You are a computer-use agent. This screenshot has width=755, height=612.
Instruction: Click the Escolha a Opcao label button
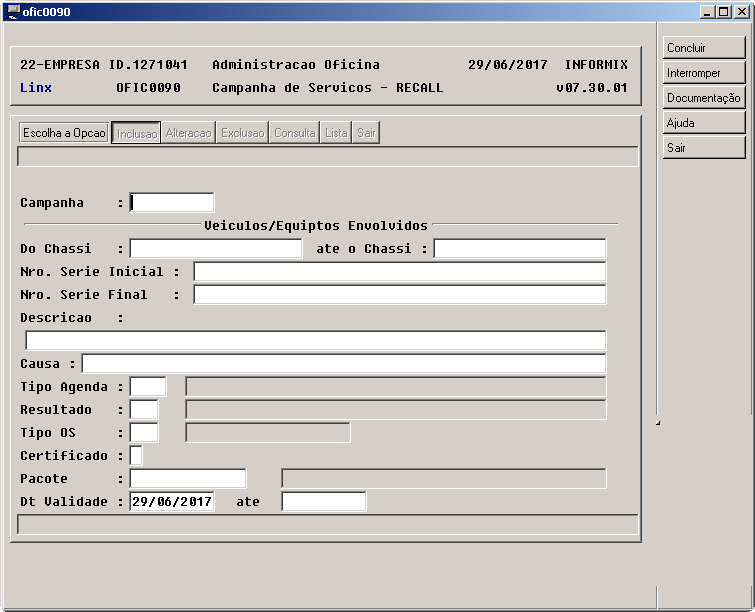tap(64, 133)
